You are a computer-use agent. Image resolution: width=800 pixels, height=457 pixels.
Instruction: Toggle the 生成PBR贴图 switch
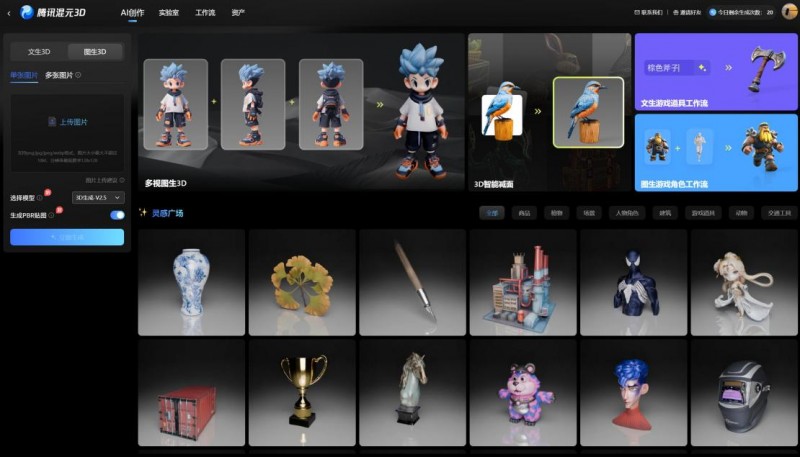[117, 215]
